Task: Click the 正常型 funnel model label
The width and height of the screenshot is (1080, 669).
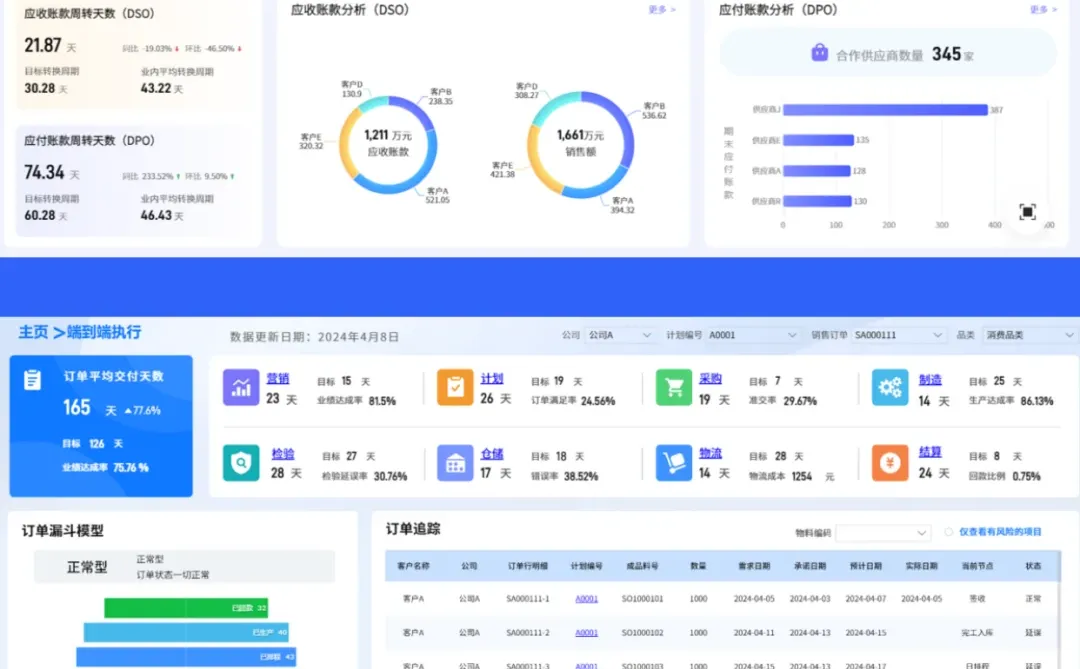Action: pos(87,567)
